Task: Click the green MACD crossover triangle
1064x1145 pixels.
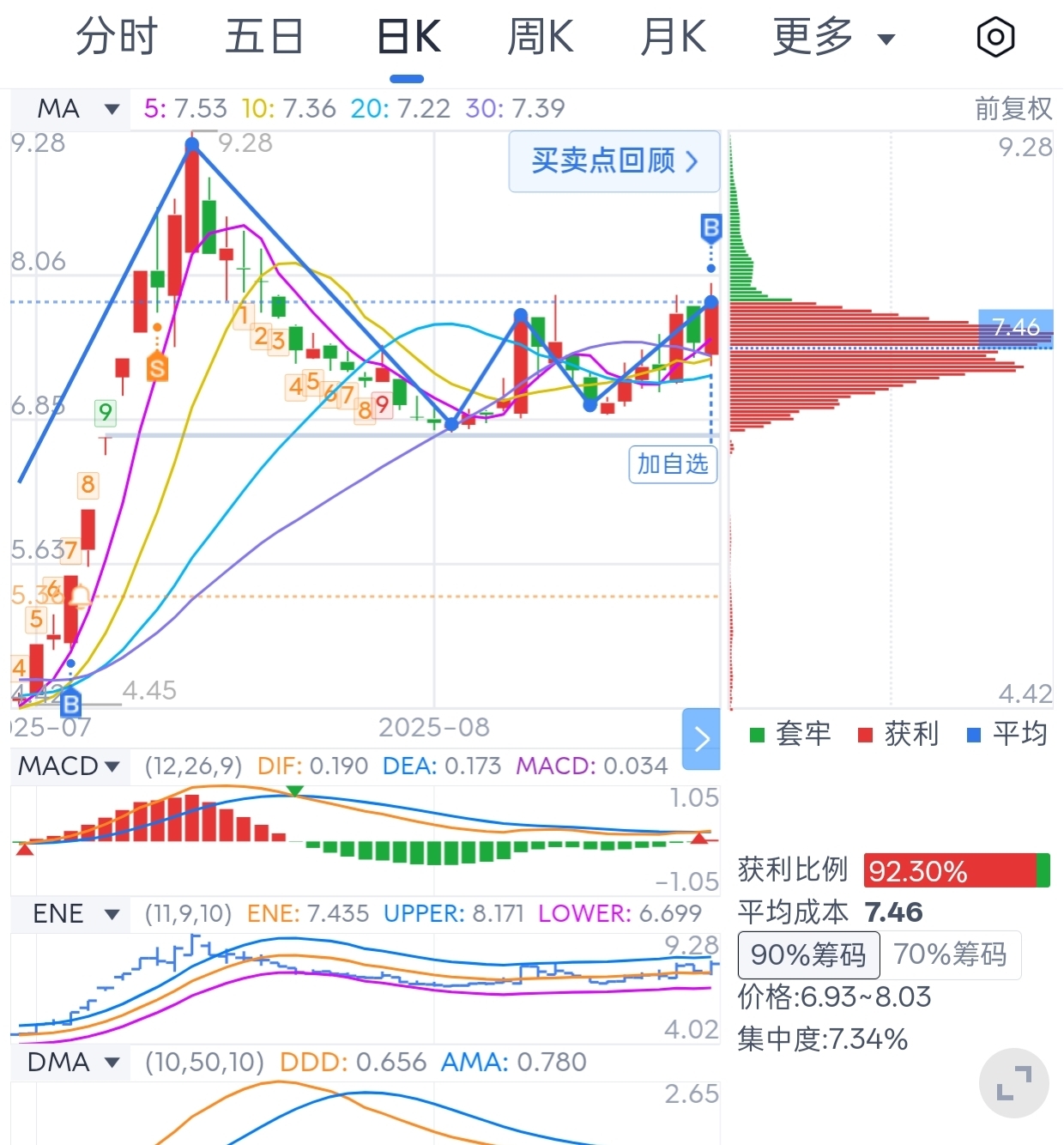Action: pyautogui.click(x=294, y=791)
